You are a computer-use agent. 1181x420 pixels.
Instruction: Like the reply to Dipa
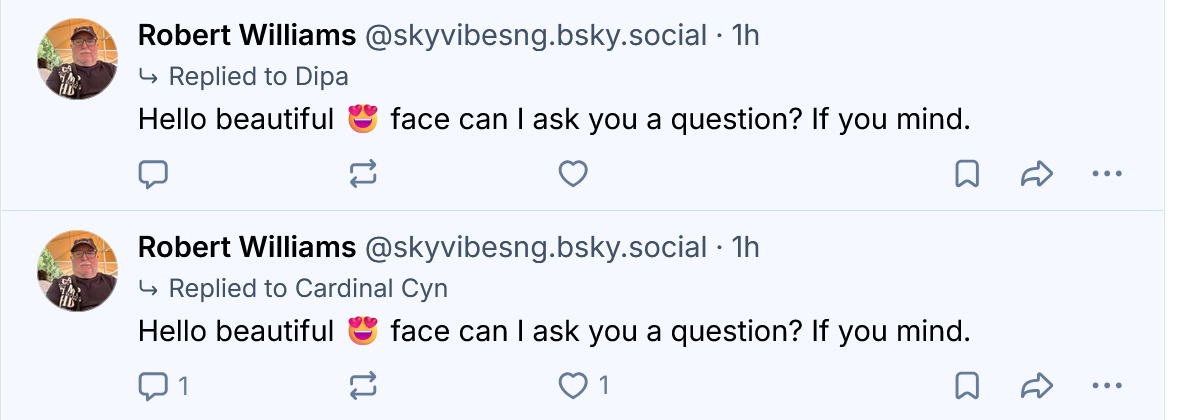click(572, 175)
